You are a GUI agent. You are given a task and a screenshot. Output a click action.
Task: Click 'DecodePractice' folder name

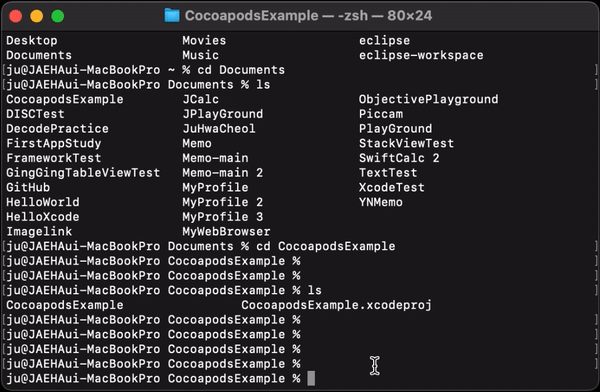coord(57,129)
